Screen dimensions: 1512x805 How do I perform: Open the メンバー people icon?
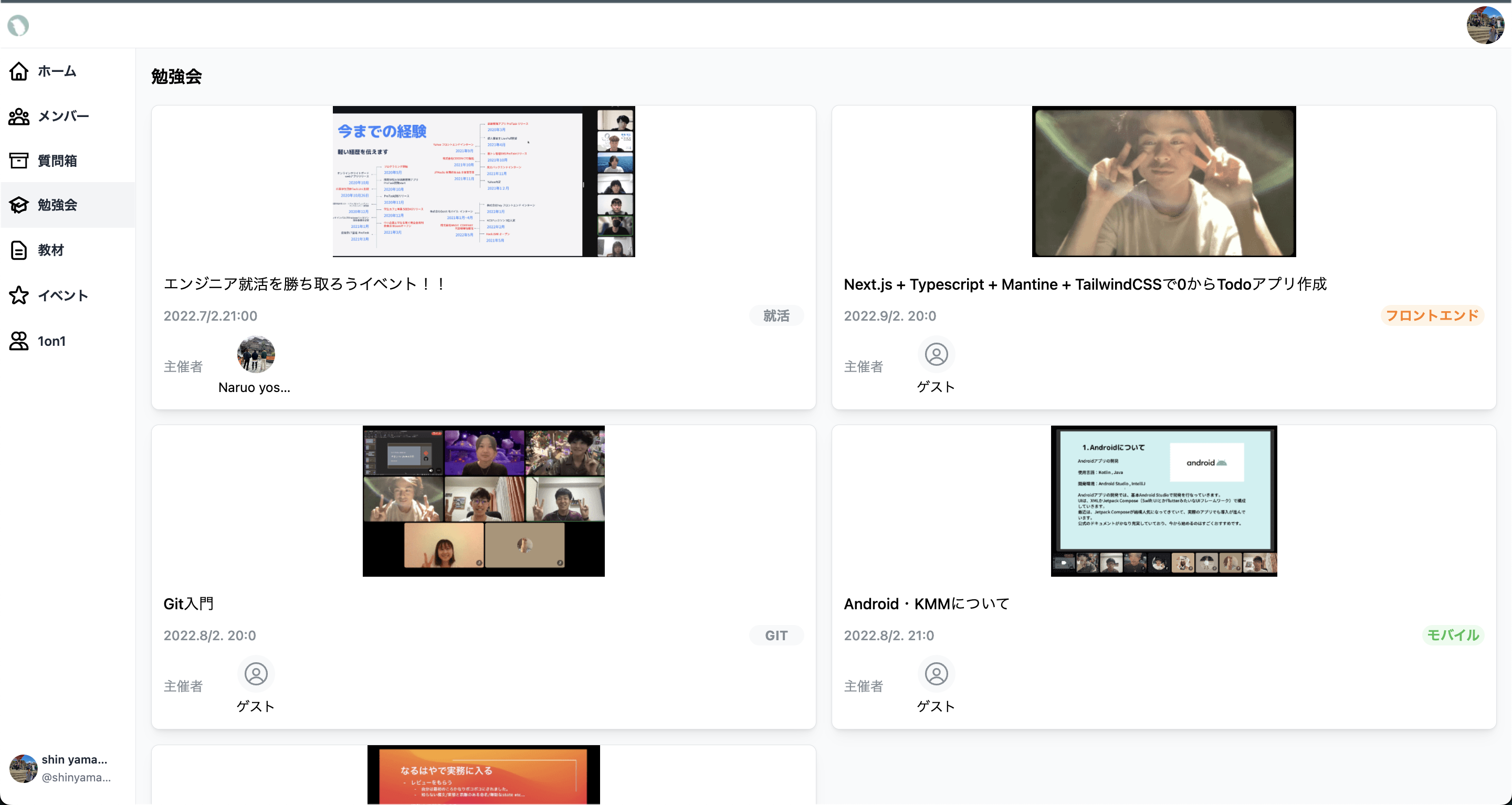(19, 115)
